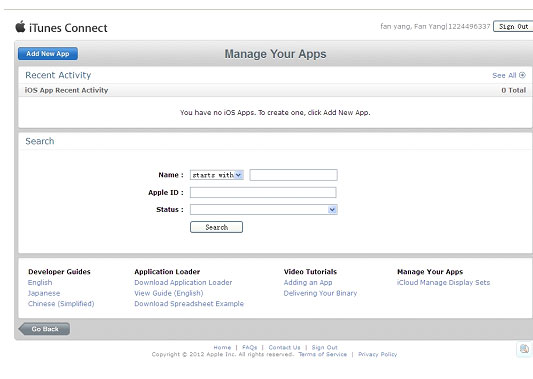Expand the Status dropdown
The width and height of the screenshot is (533, 379).
(x=263, y=209)
